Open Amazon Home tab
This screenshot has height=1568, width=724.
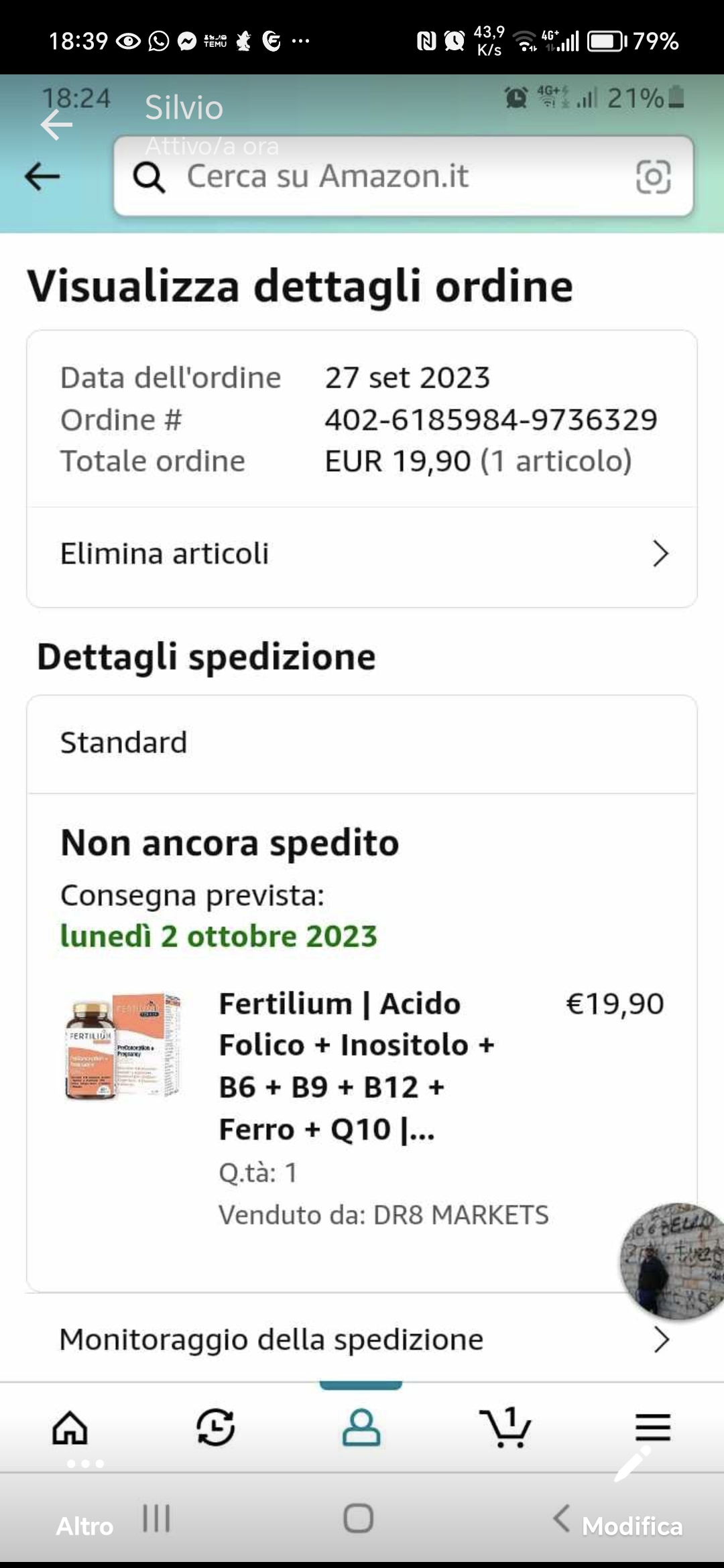tap(70, 1427)
